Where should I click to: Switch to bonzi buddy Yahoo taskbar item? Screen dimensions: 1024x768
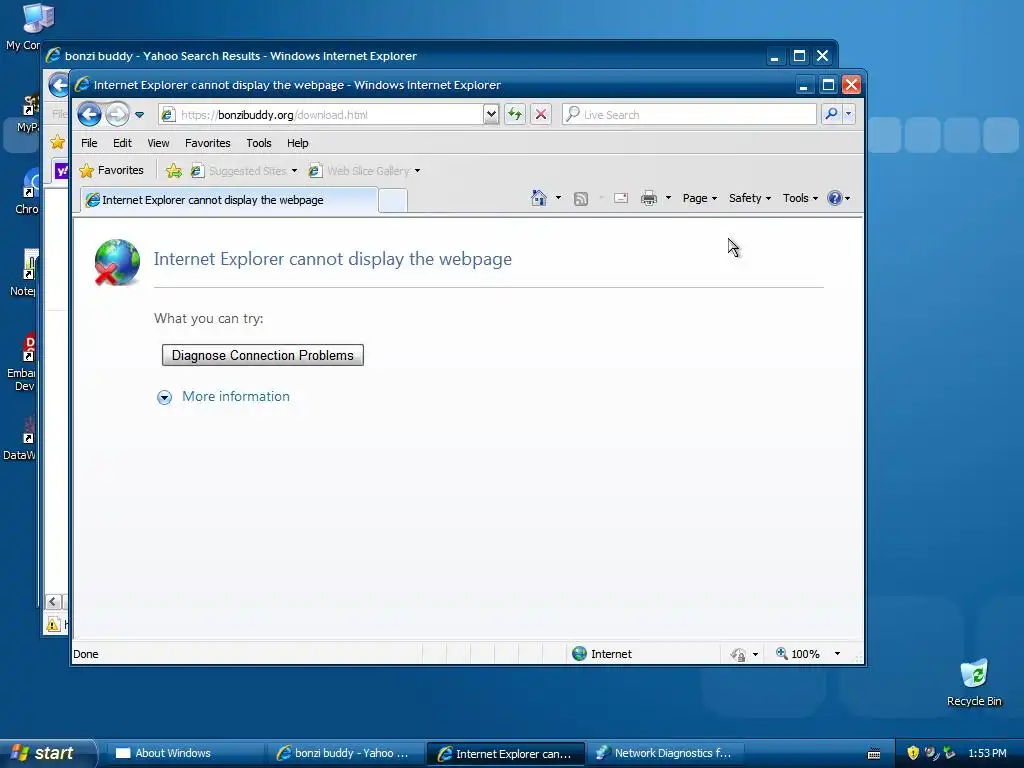coord(345,753)
